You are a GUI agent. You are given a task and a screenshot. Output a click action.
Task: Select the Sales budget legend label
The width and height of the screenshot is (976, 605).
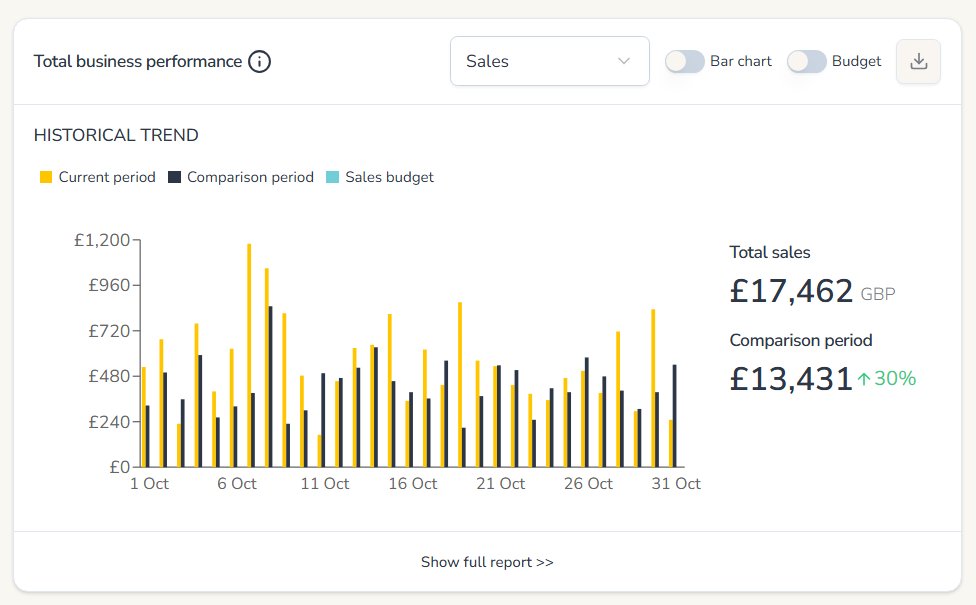[x=388, y=177]
